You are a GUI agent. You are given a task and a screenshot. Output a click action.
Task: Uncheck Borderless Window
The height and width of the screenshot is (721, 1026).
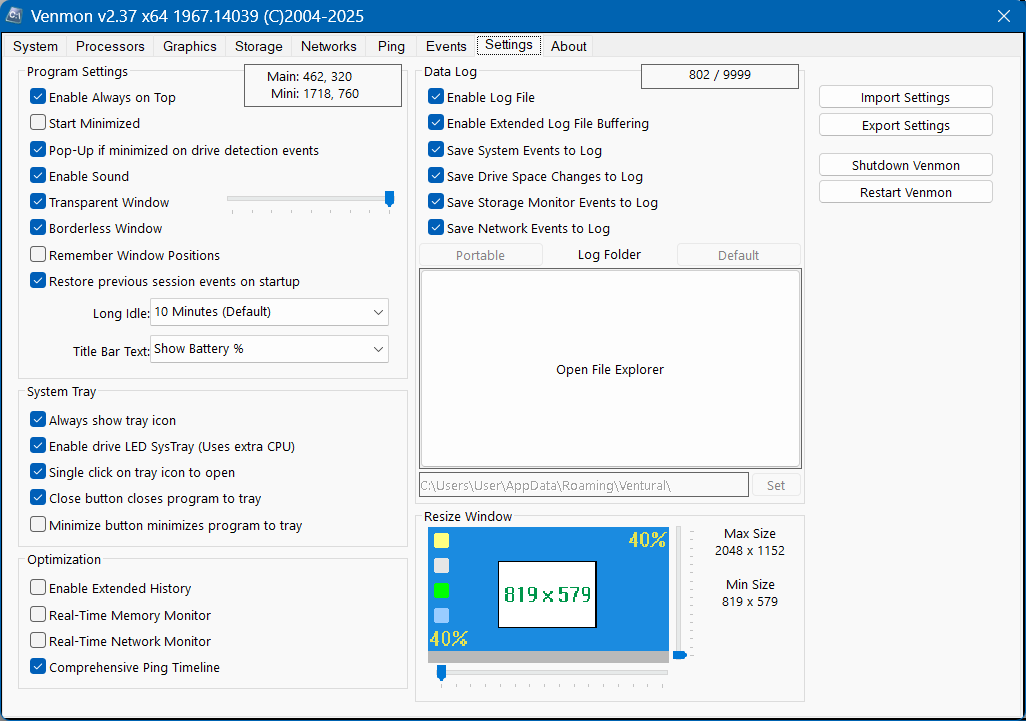pyautogui.click(x=38, y=228)
